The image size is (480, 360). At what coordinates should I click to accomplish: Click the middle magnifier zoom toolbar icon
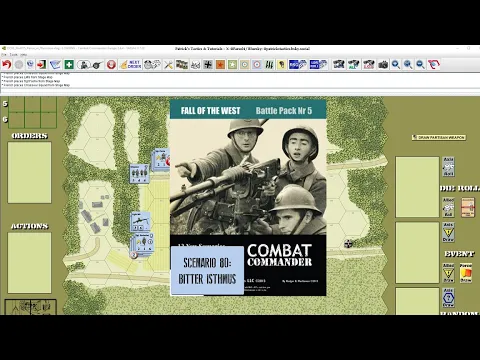pos(408,64)
